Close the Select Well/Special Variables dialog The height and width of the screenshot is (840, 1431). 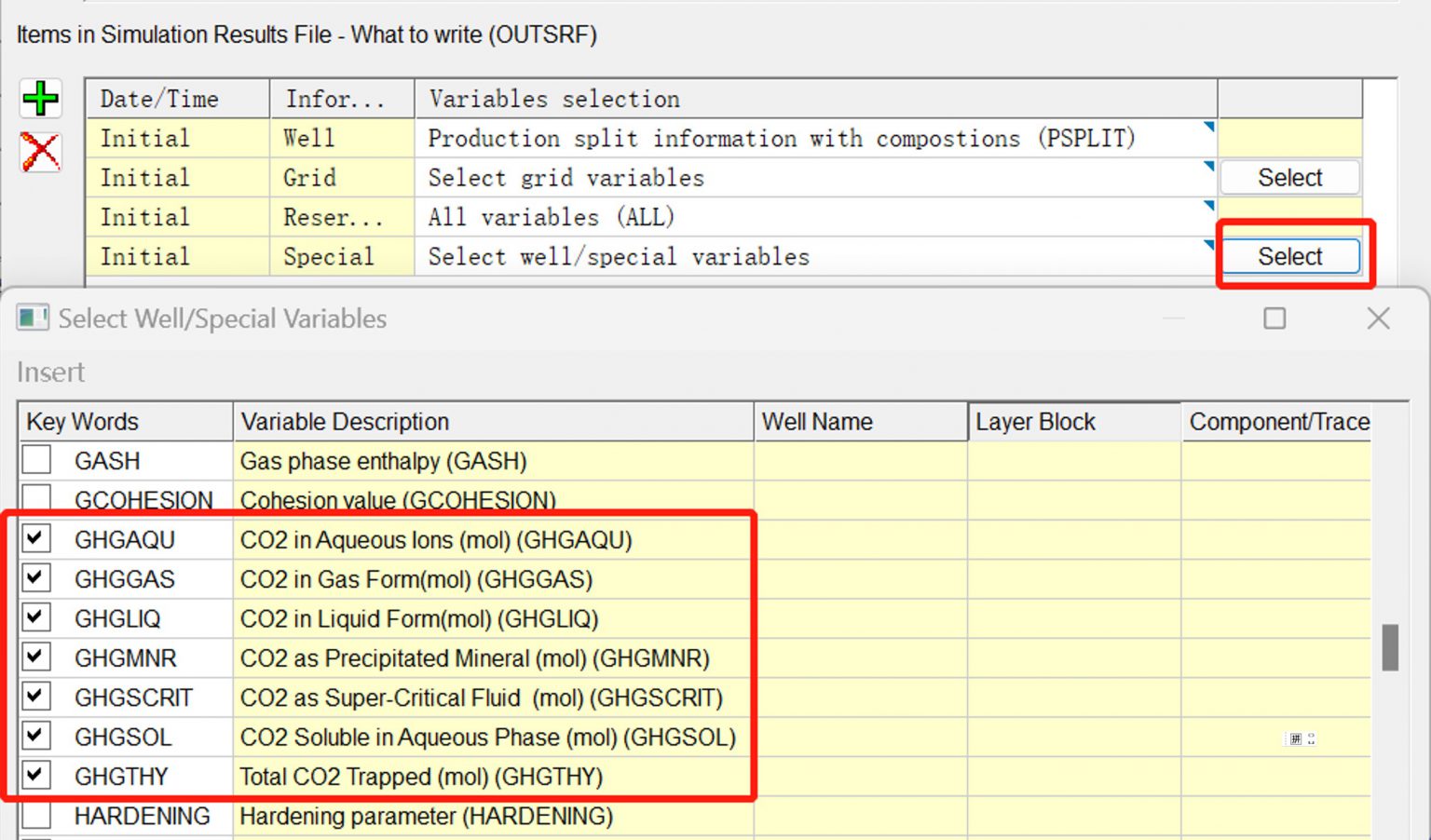(x=1378, y=318)
